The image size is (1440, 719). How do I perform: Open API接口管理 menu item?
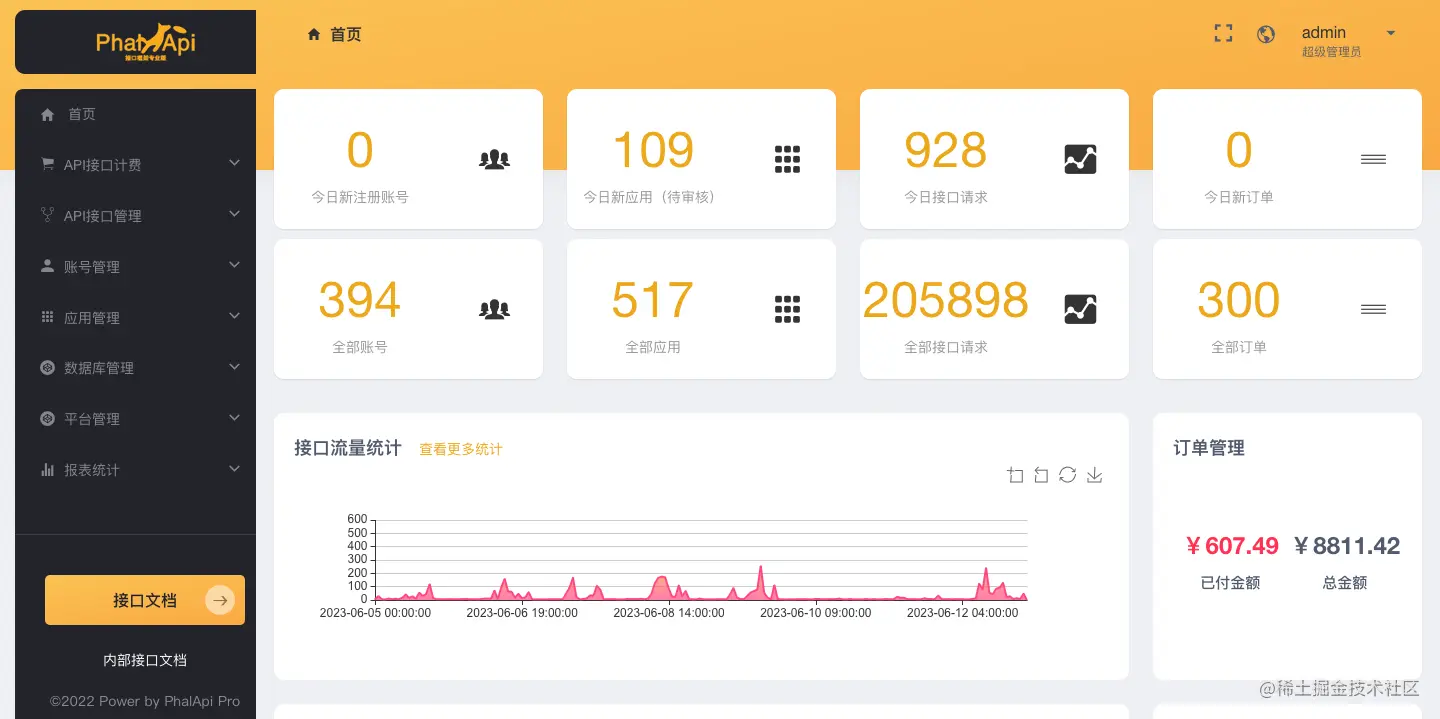pos(135,216)
